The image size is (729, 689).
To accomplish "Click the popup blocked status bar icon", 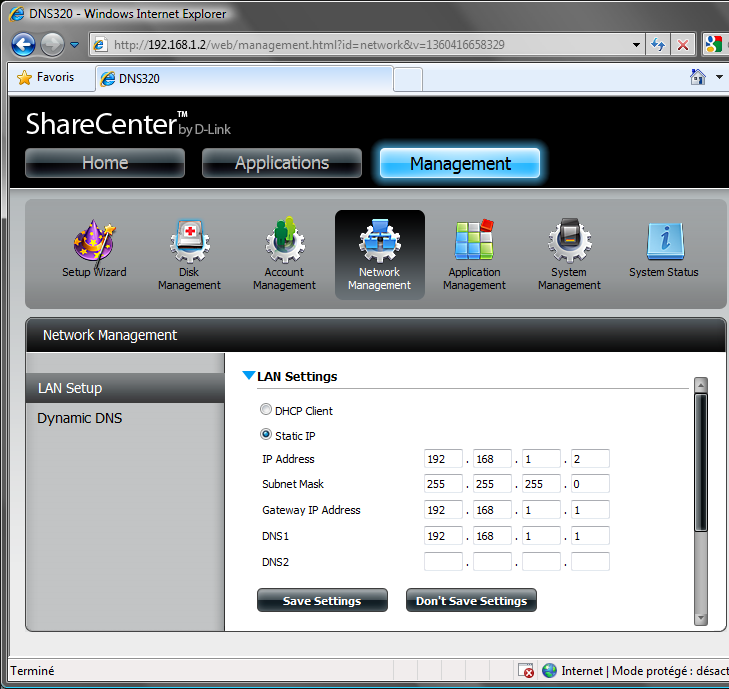I will coord(525,670).
